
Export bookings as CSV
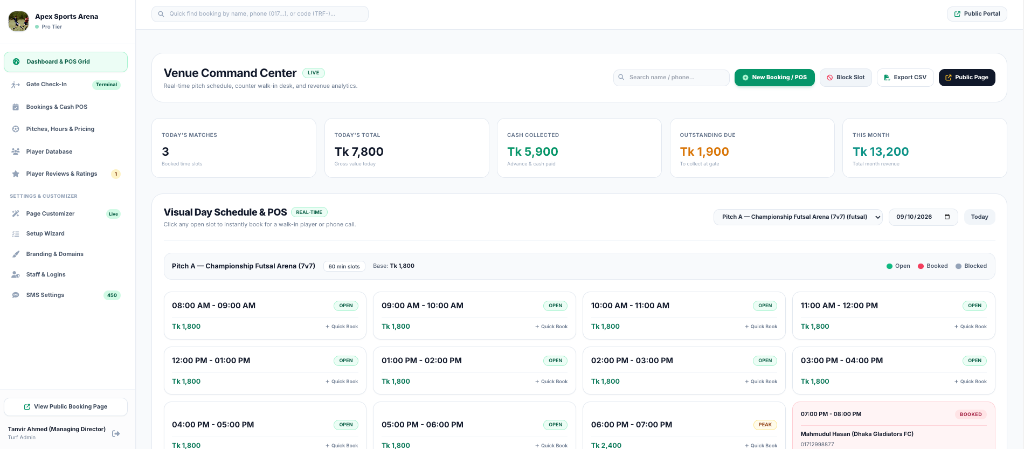pos(905,78)
